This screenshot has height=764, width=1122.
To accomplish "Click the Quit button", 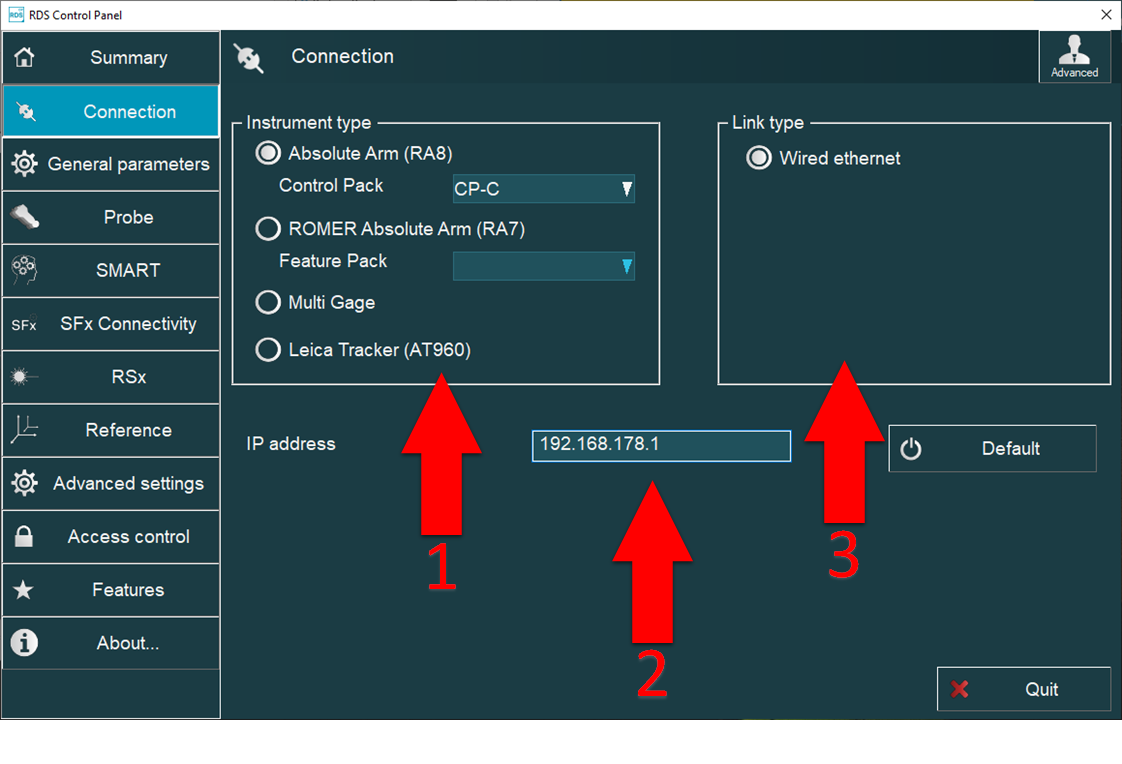I will pyautogui.click(x=1023, y=689).
